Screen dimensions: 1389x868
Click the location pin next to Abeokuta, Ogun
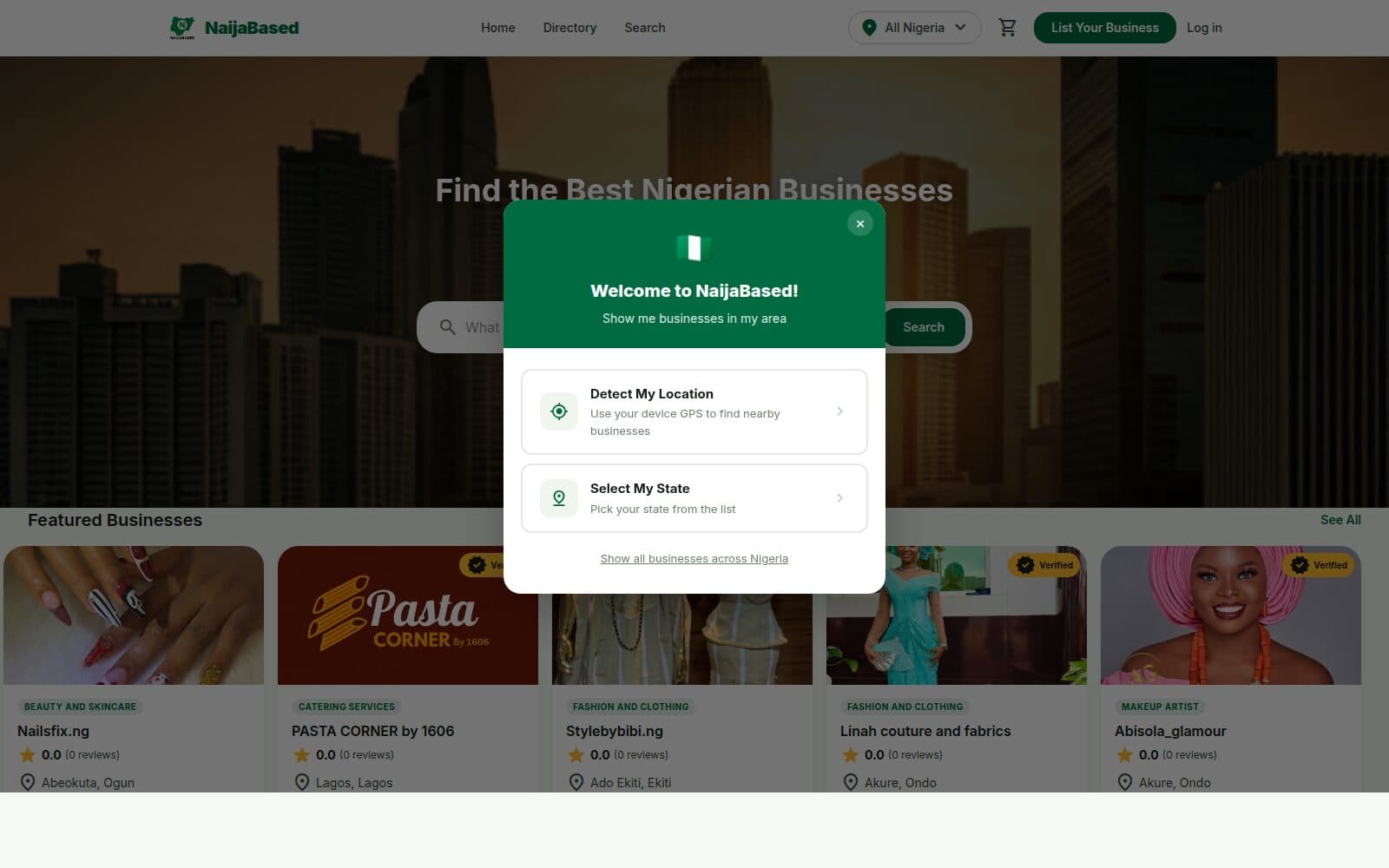(x=28, y=783)
